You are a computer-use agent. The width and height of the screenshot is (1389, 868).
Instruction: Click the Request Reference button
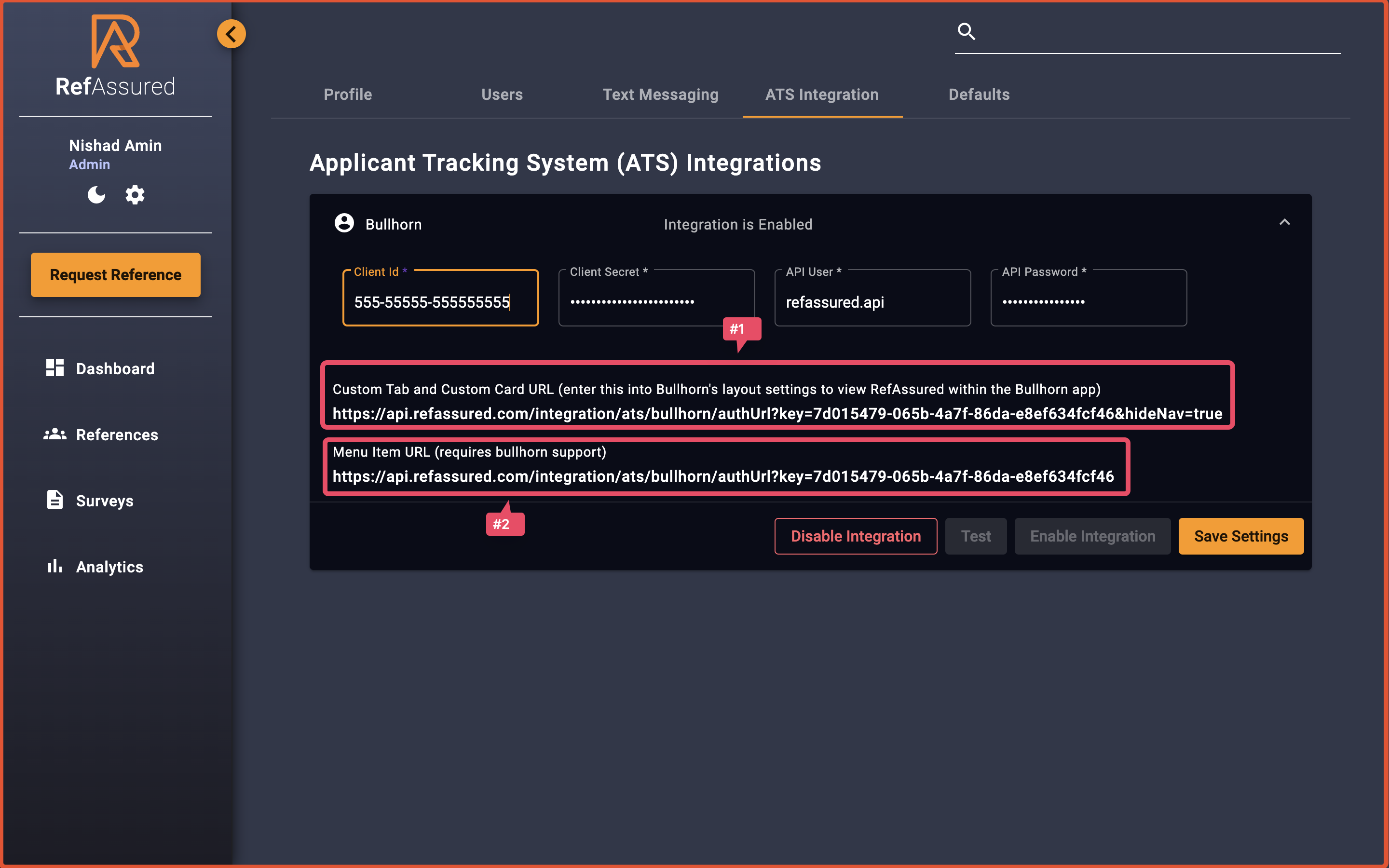pyautogui.click(x=115, y=274)
